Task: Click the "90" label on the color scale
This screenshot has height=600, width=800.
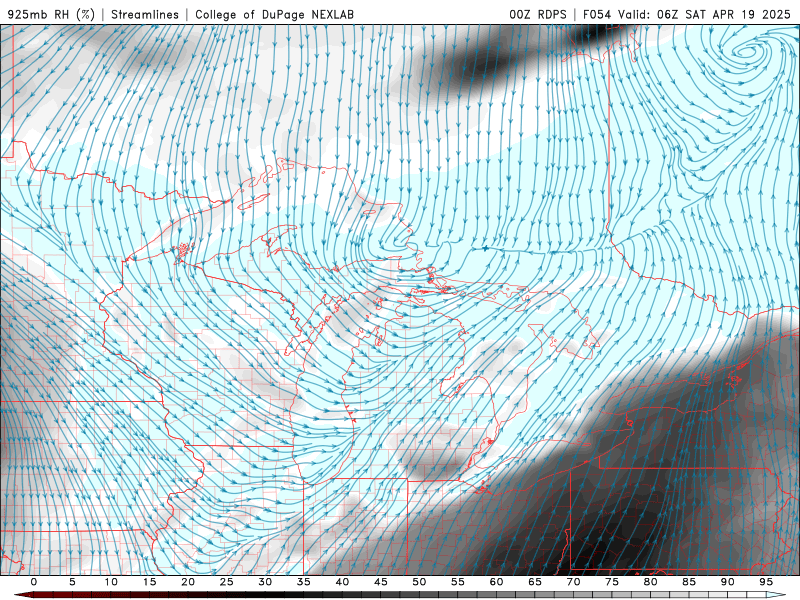Action: point(728,582)
